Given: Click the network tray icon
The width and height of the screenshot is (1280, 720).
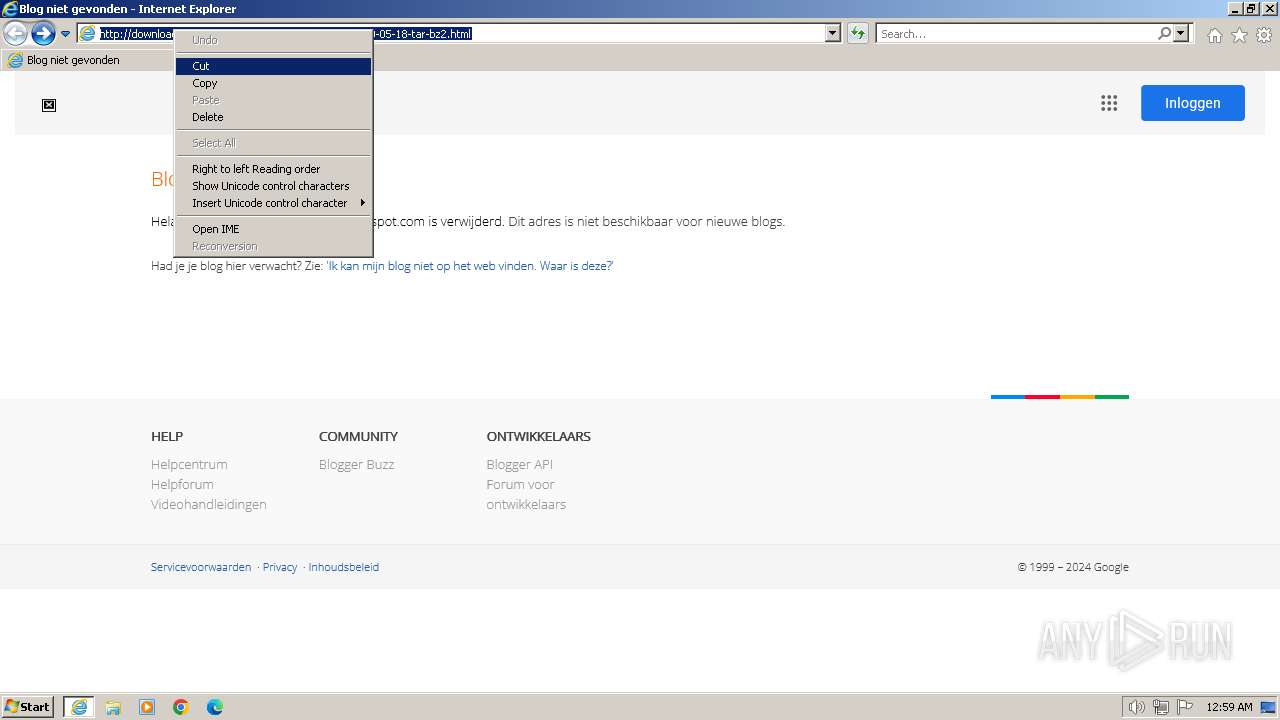Looking at the screenshot, I should [x=1161, y=707].
